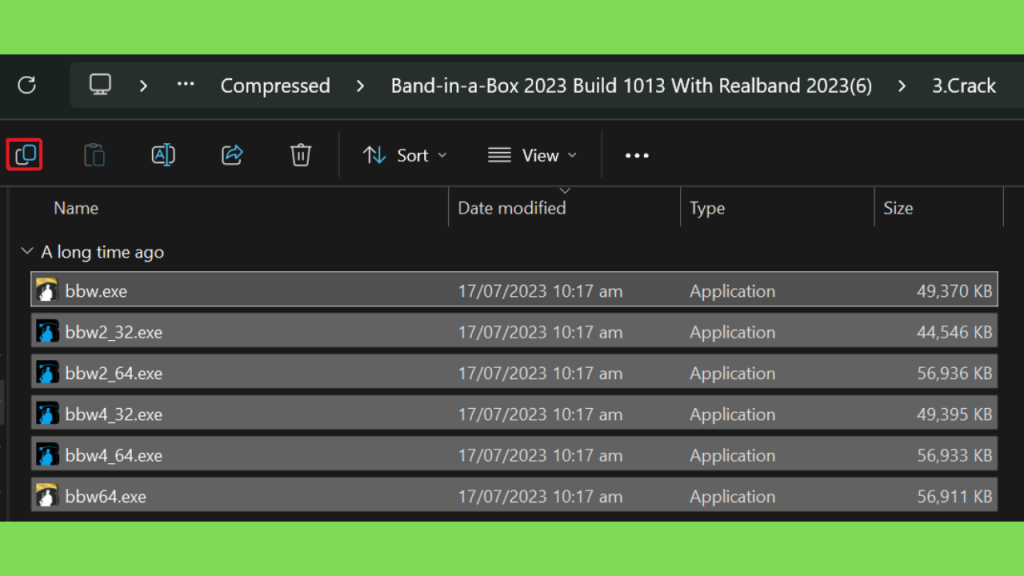The image size is (1024, 576).
Task: Open Date modified column filter chevron
Action: tap(565, 191)
